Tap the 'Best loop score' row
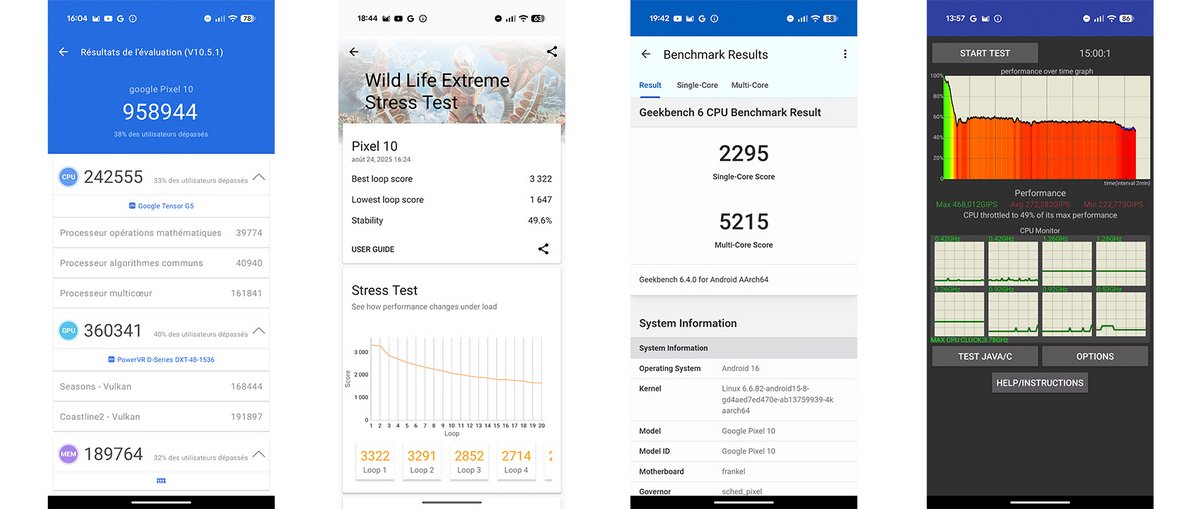The height and width of the screenshot is (509, 1200). coord(452,179)
